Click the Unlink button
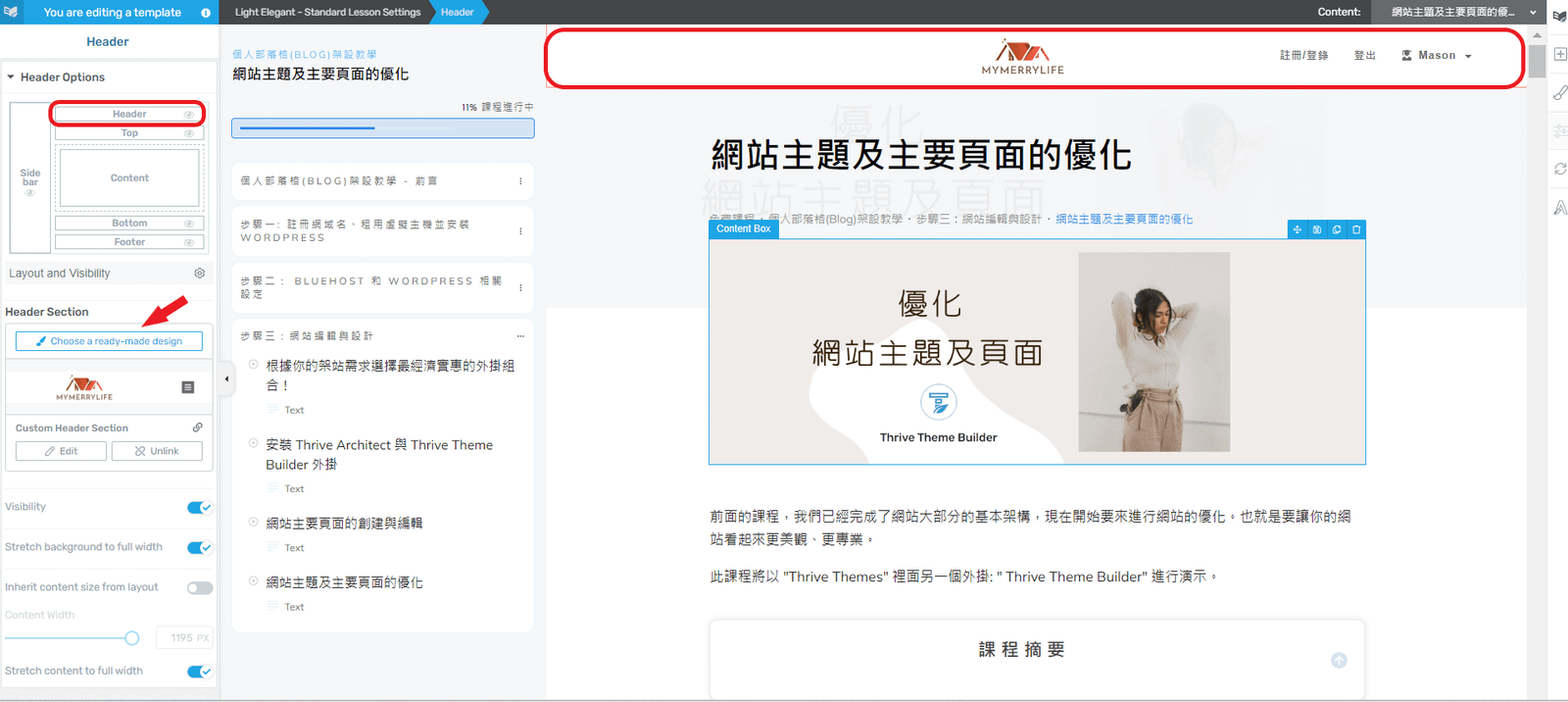1568x702 pixels. [x=157, y=451]
